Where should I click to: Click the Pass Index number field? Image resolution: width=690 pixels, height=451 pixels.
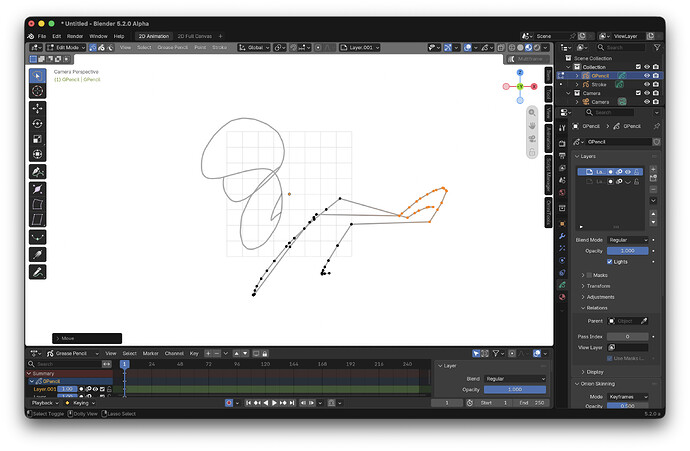pos(628,337)
